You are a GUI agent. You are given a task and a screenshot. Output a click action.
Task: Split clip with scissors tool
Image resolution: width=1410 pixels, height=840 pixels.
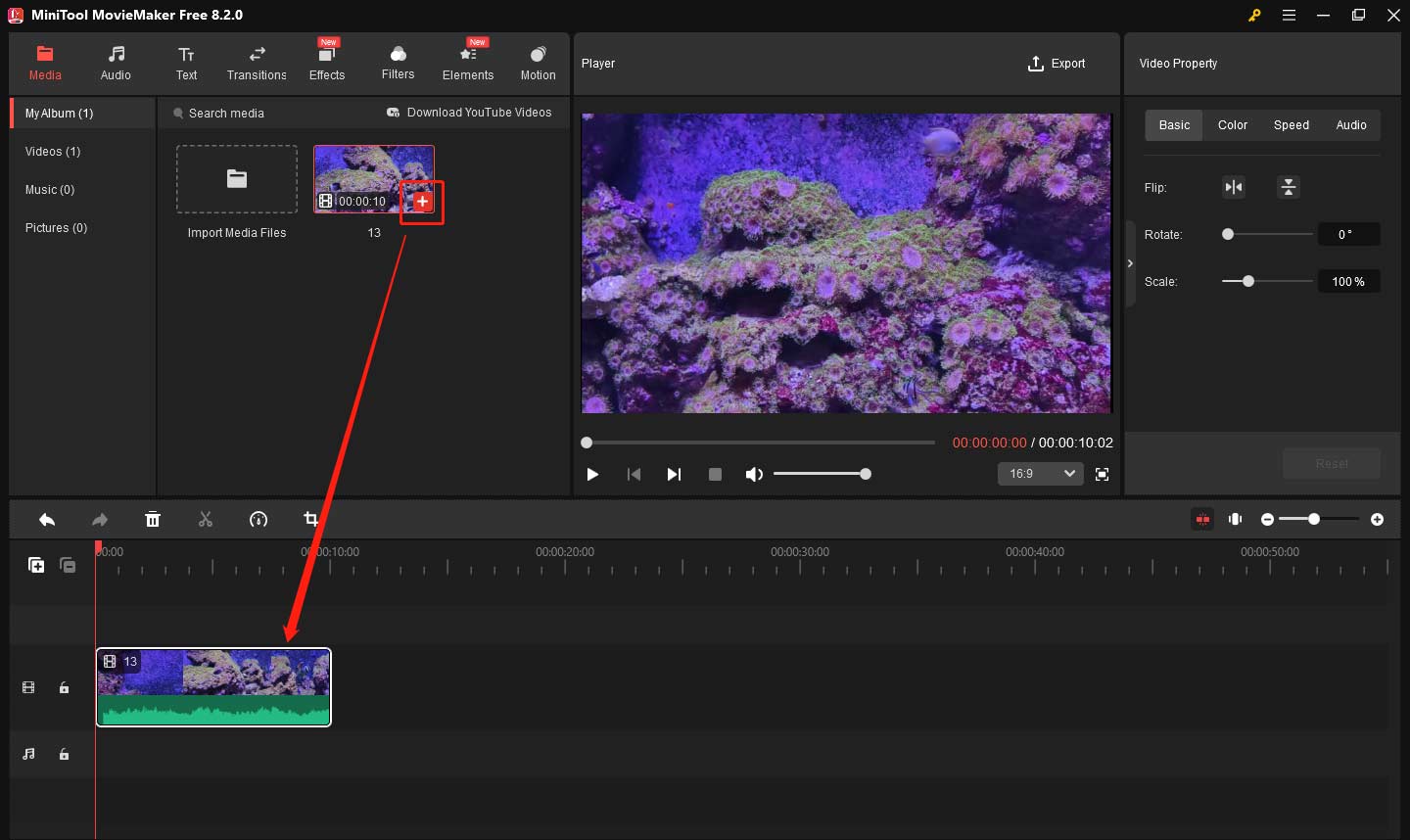click(206, 520)
